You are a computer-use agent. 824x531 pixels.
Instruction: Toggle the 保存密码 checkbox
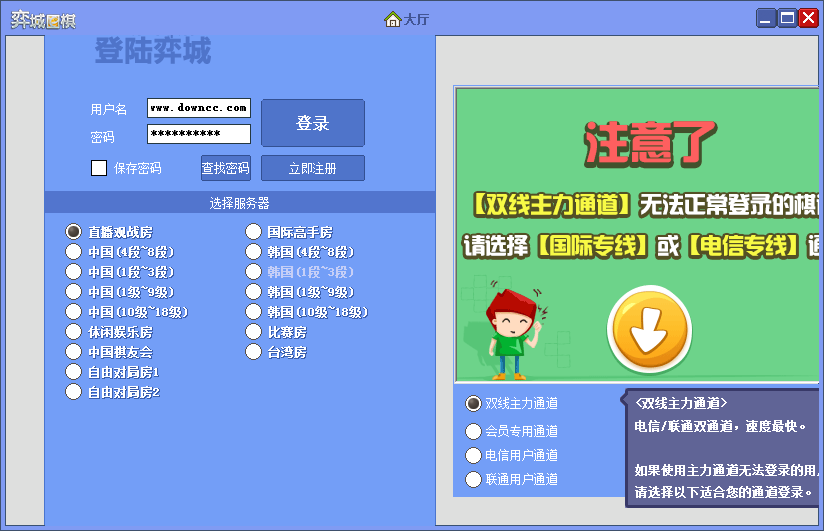[x=99, y=168]
